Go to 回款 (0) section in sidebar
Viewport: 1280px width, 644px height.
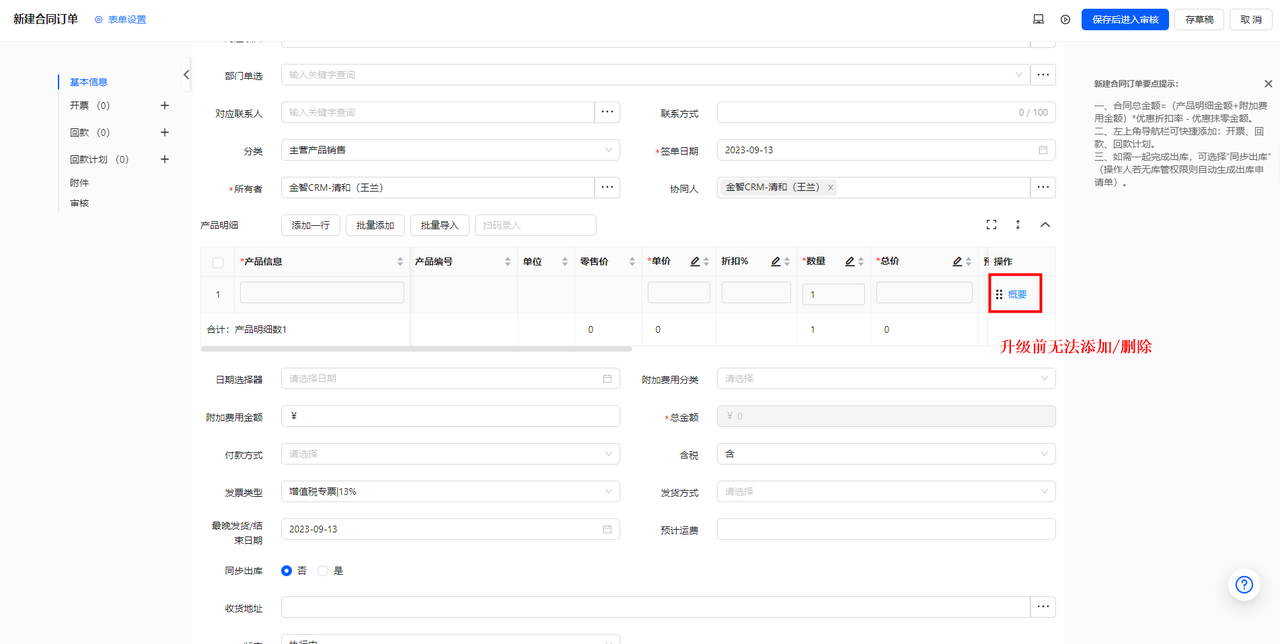tap(90, 132)
